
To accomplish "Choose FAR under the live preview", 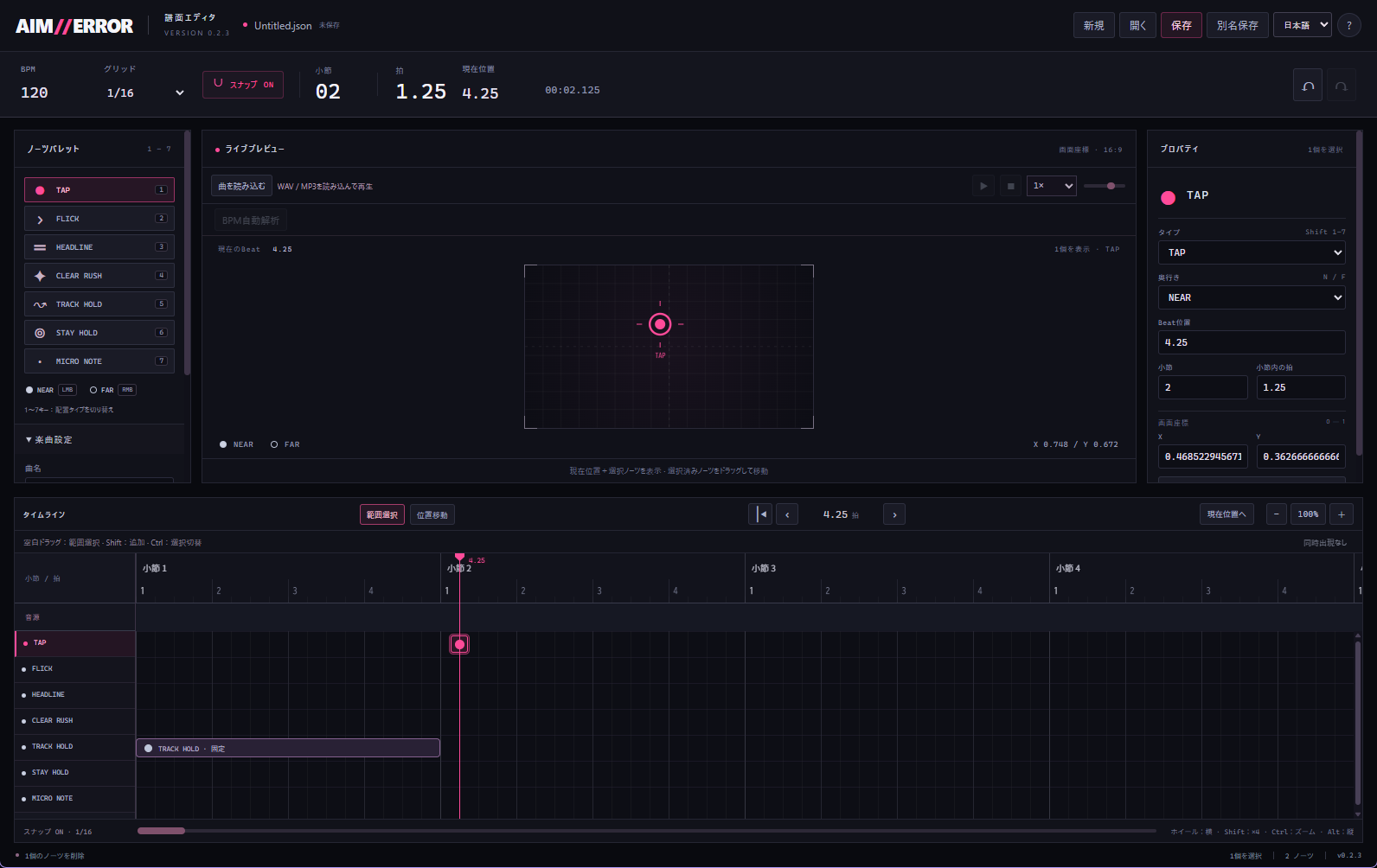I will (x=285, y=444).
